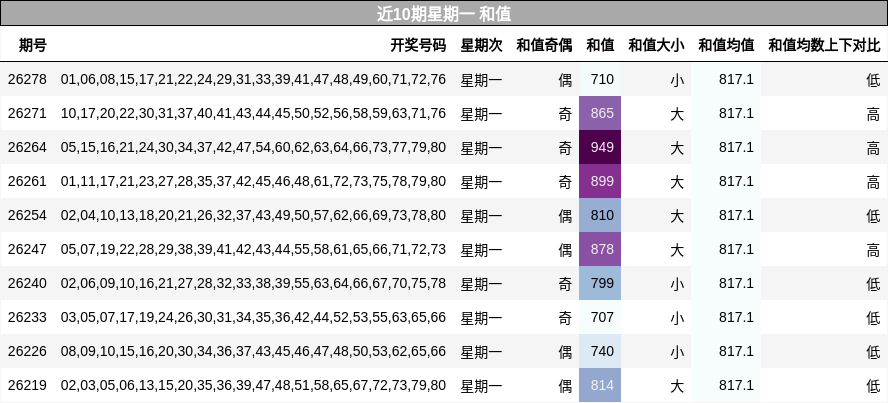Click the sum value 865

602,113
